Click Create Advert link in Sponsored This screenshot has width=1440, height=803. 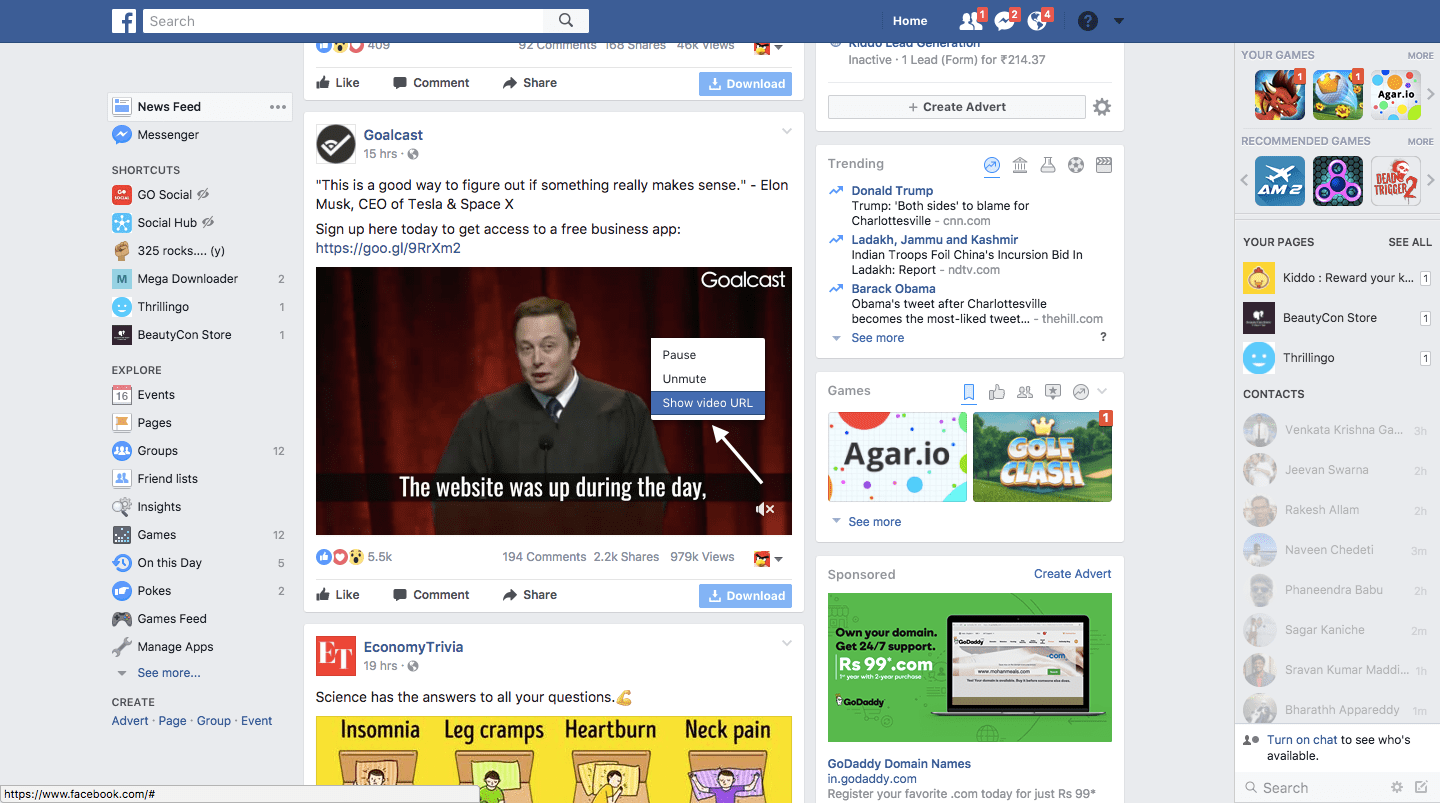tap(1073, 574)
